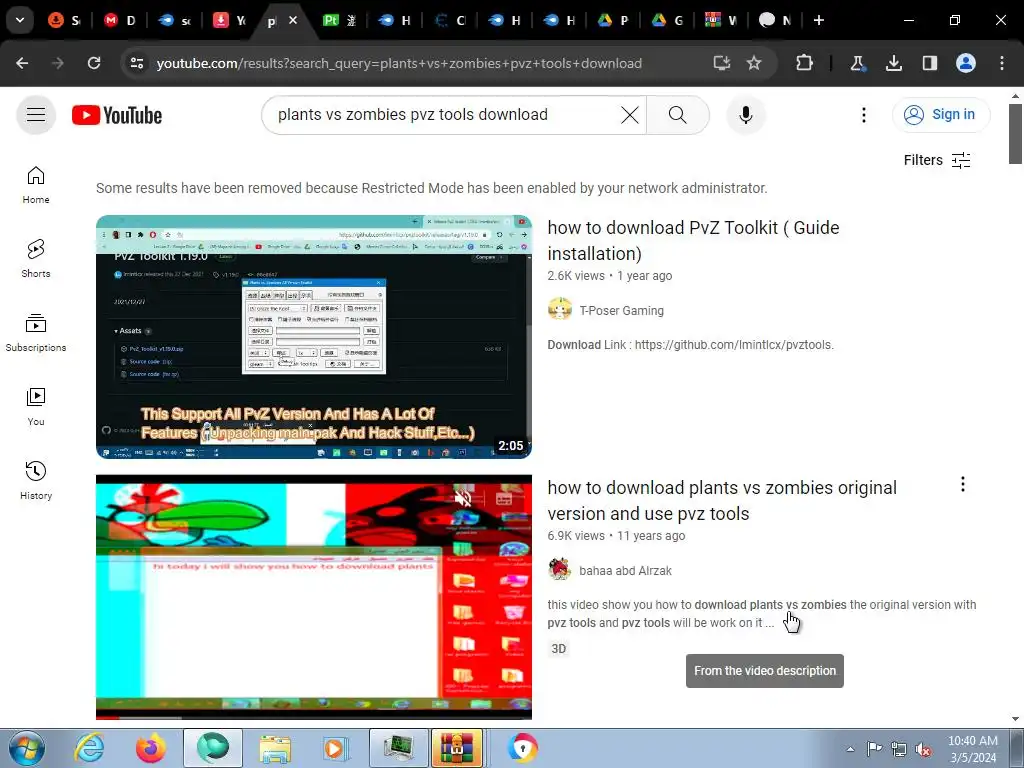
Task: Open the T-Poser Gaming channel name
Action: [x=622, y=311]
